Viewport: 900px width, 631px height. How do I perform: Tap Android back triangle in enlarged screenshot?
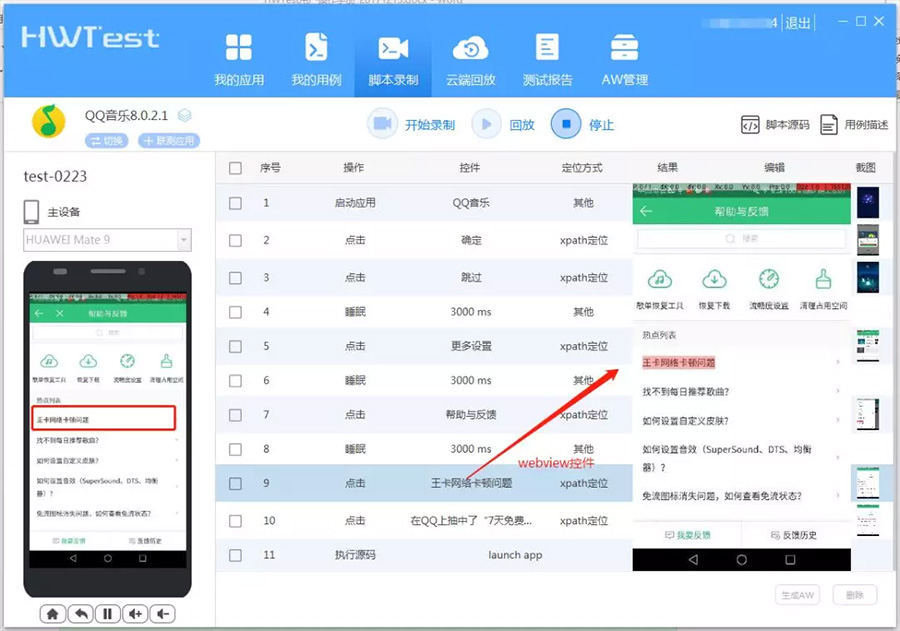(693, 559)
